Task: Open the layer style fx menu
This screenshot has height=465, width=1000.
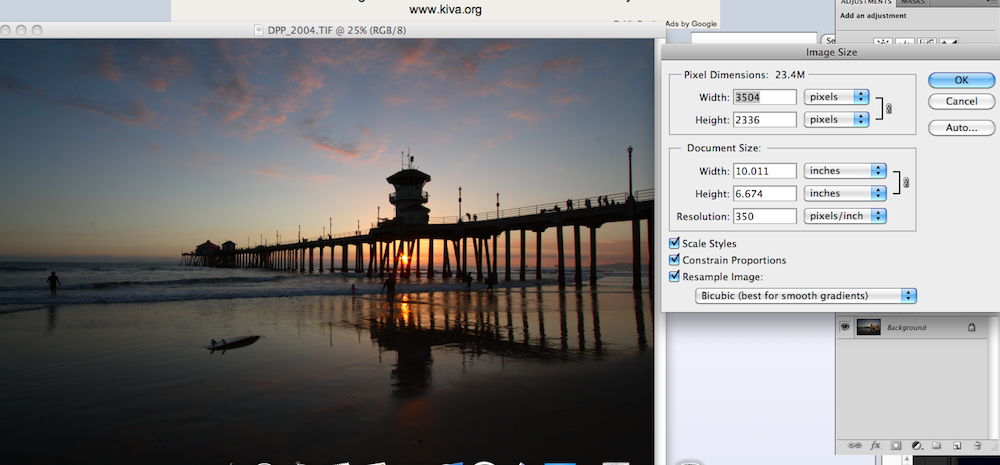Action: [875, 445]
